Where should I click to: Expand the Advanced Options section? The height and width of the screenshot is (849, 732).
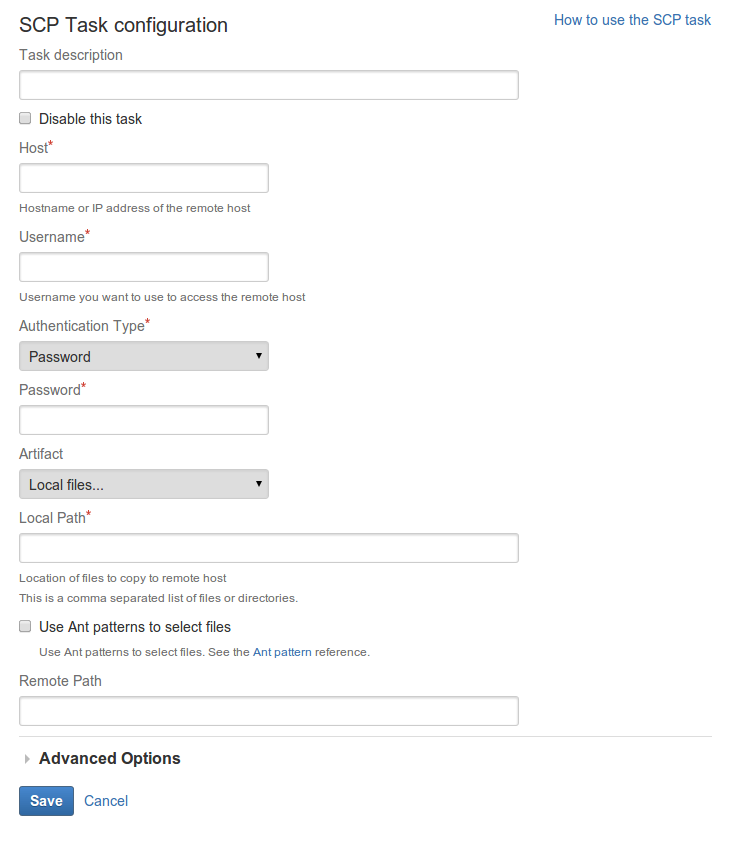[x=109, y=758]
